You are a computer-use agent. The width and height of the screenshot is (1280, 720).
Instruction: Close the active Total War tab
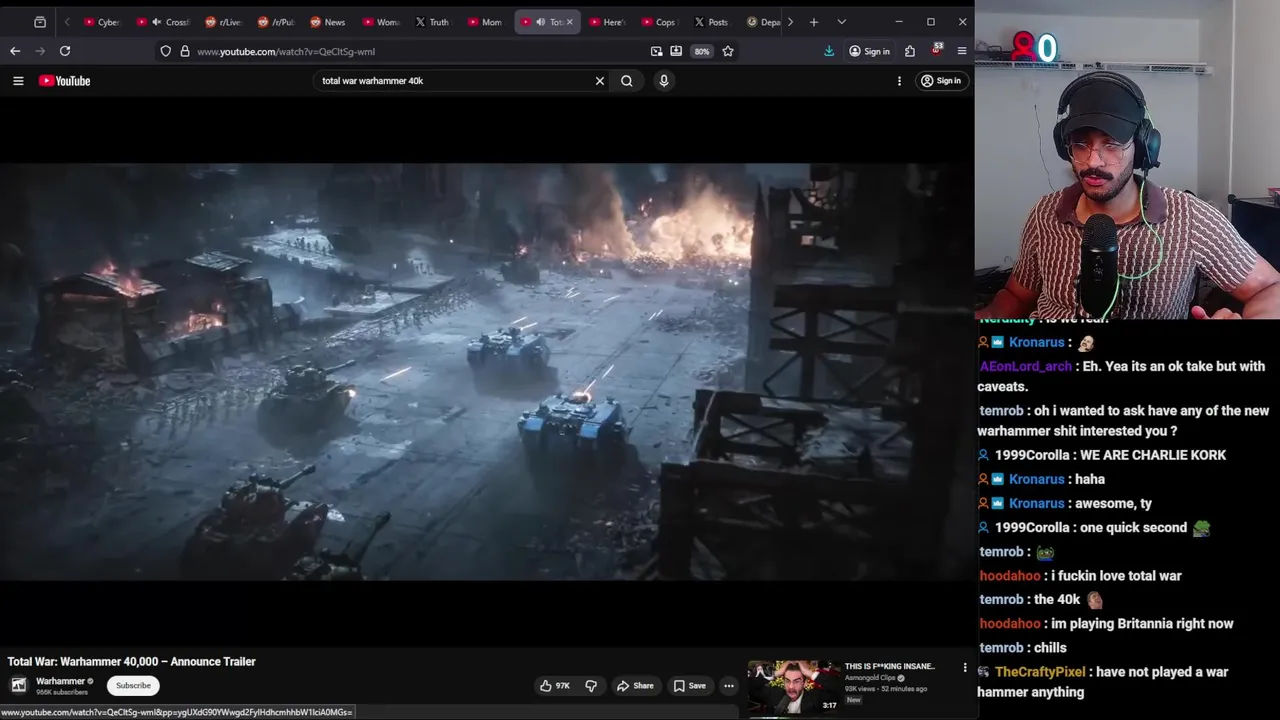[570, 22]
